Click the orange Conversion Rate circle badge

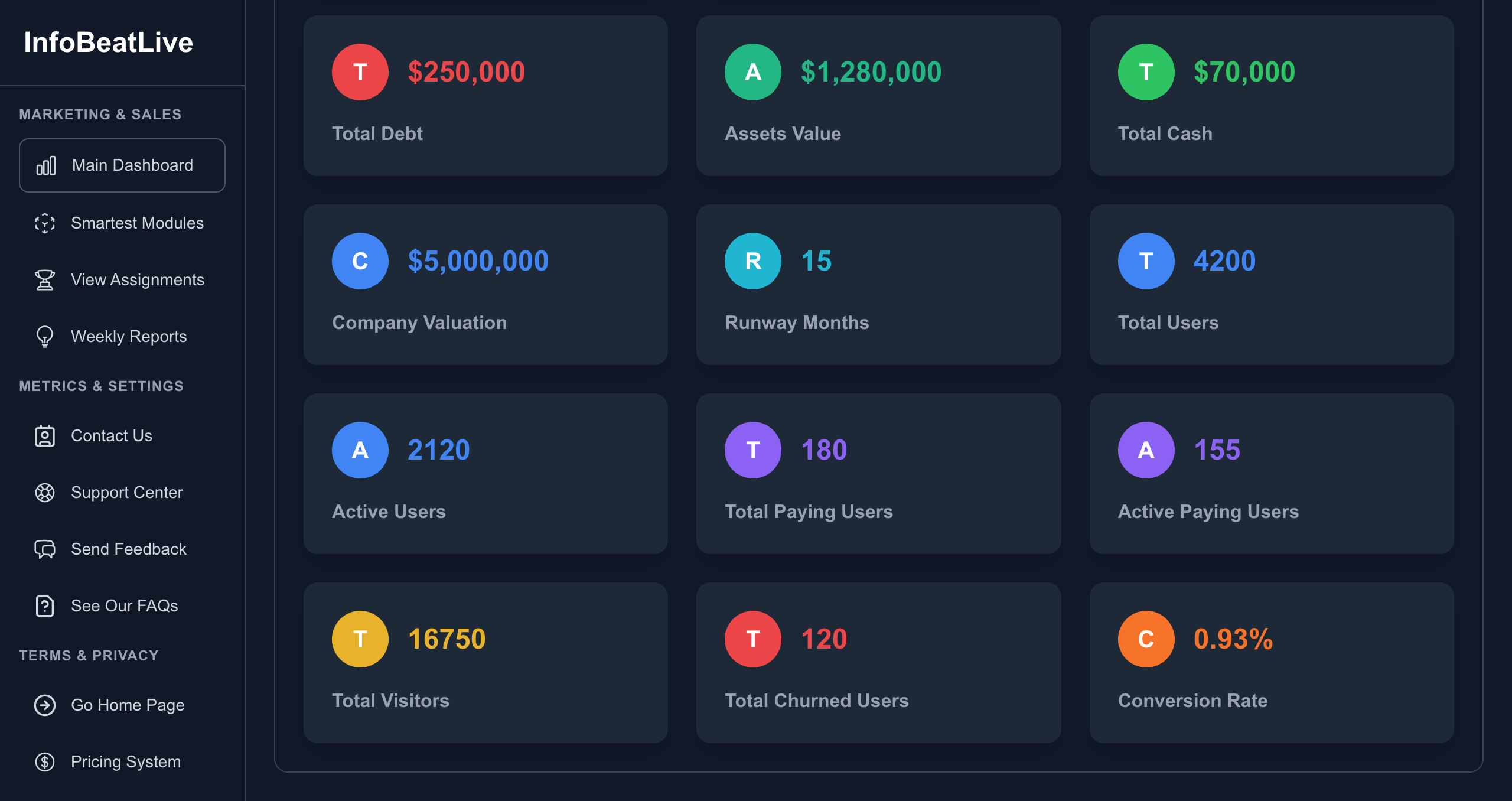coord(1146,639)
